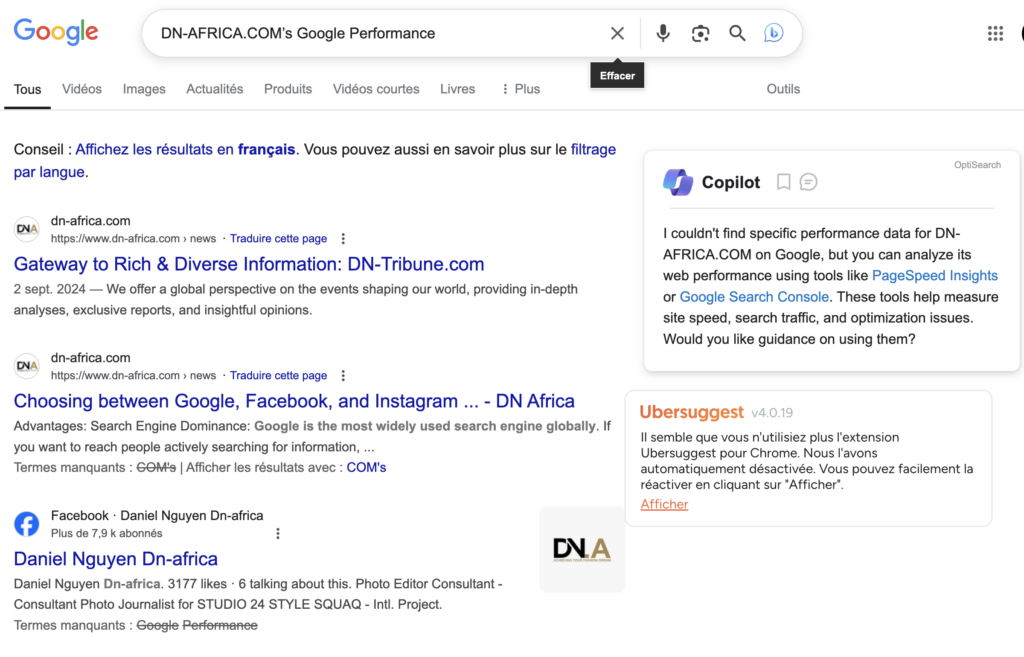Open options menu for the Gateway result
The height and width of the screenshot is (657, 1024).
pyautogui.click(x=344, y=239)
